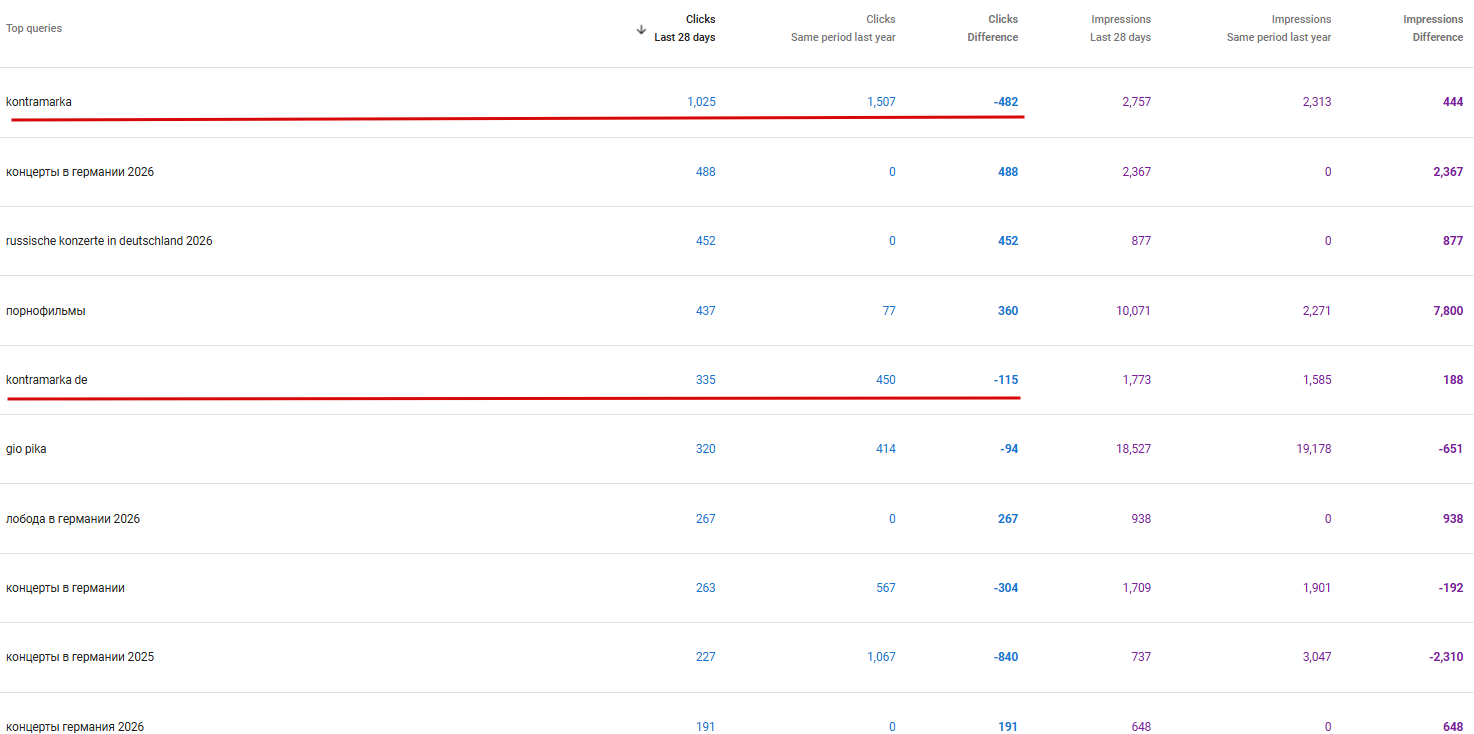The width and height of the screenshot is (1474, 734).
Task: Click the -192 impressions difference value
Action: point(1451,588)
